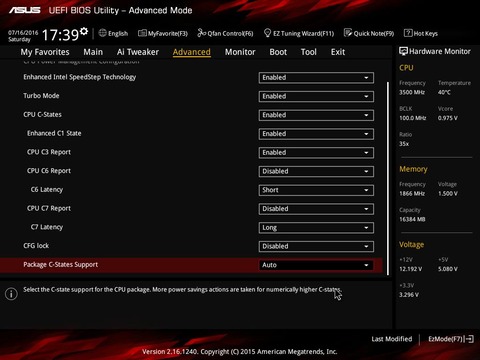This screenshot has width=480, height=360.
Task: Click the CPU frequency 3500 MHz value
Action: click(412, 92)
